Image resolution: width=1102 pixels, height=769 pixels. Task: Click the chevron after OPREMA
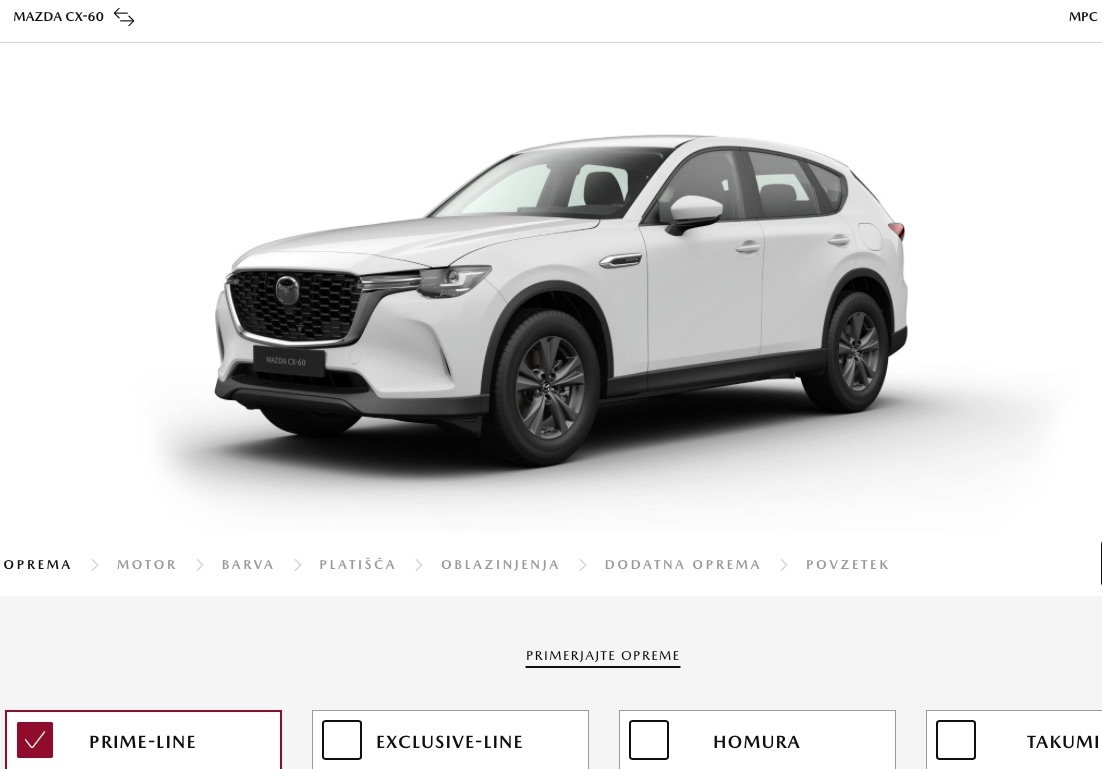(94, 564)
